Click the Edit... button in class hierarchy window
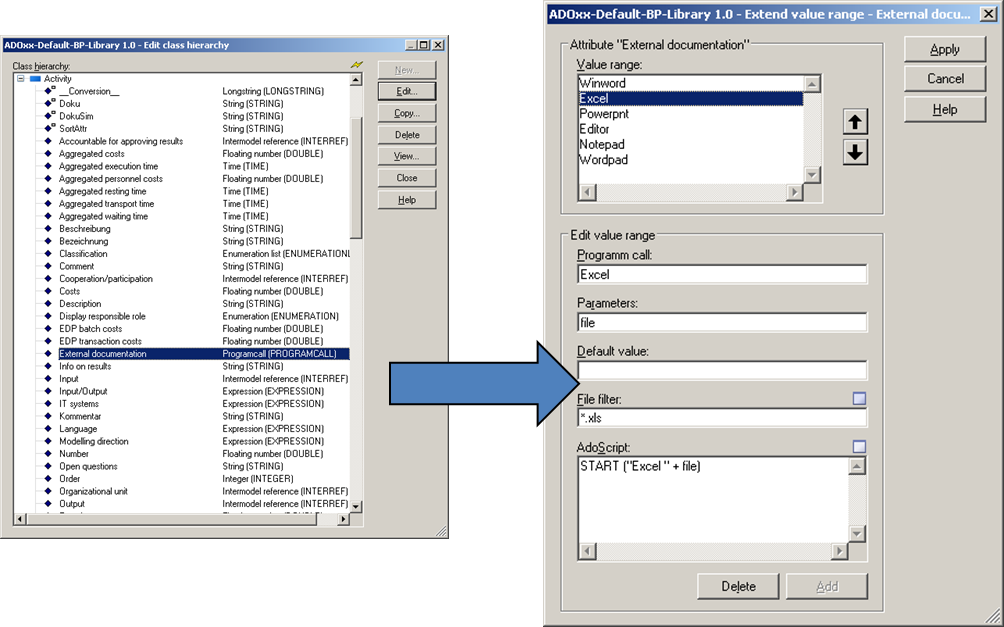This screenshot has height=627, width=1004. pyautogui.click(x=407, y=91)
